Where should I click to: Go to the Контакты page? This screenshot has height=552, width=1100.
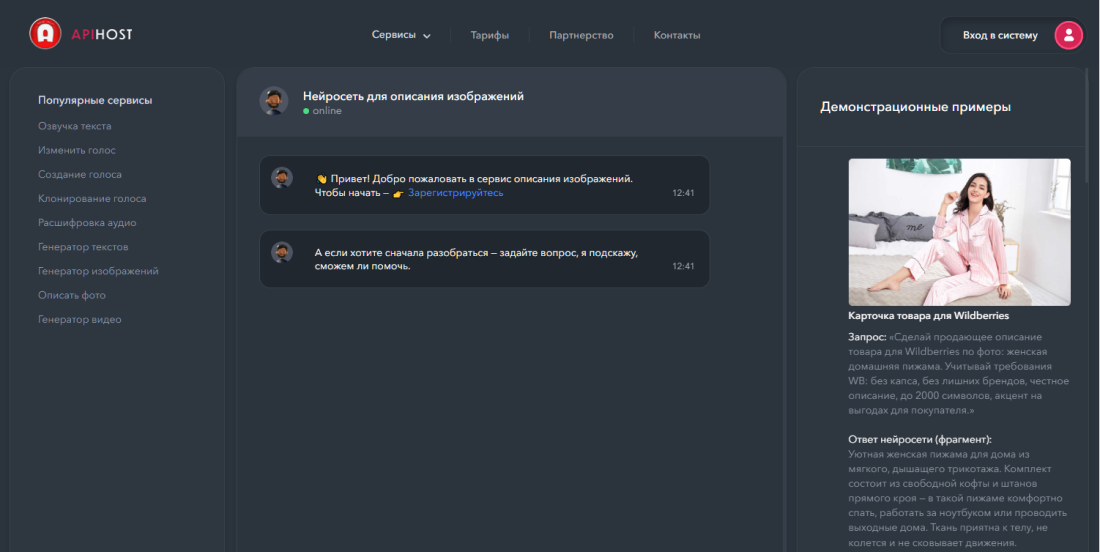click(x=677, y=35)
